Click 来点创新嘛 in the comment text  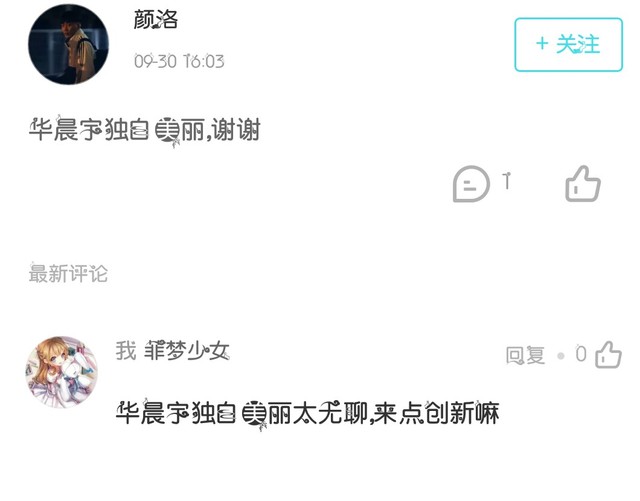point(436,413)
